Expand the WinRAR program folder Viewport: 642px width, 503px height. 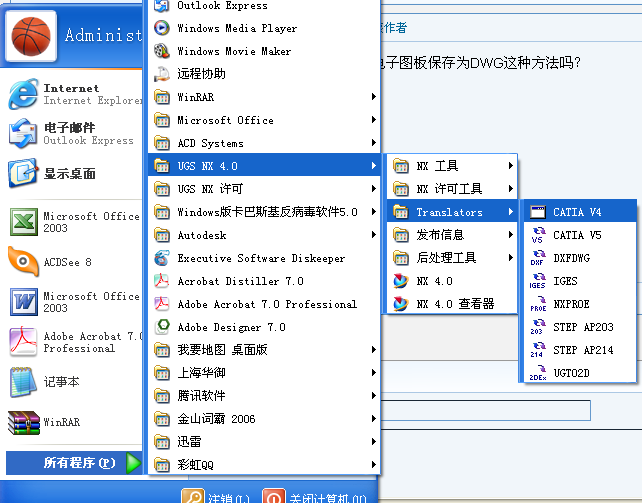[264, 97]
